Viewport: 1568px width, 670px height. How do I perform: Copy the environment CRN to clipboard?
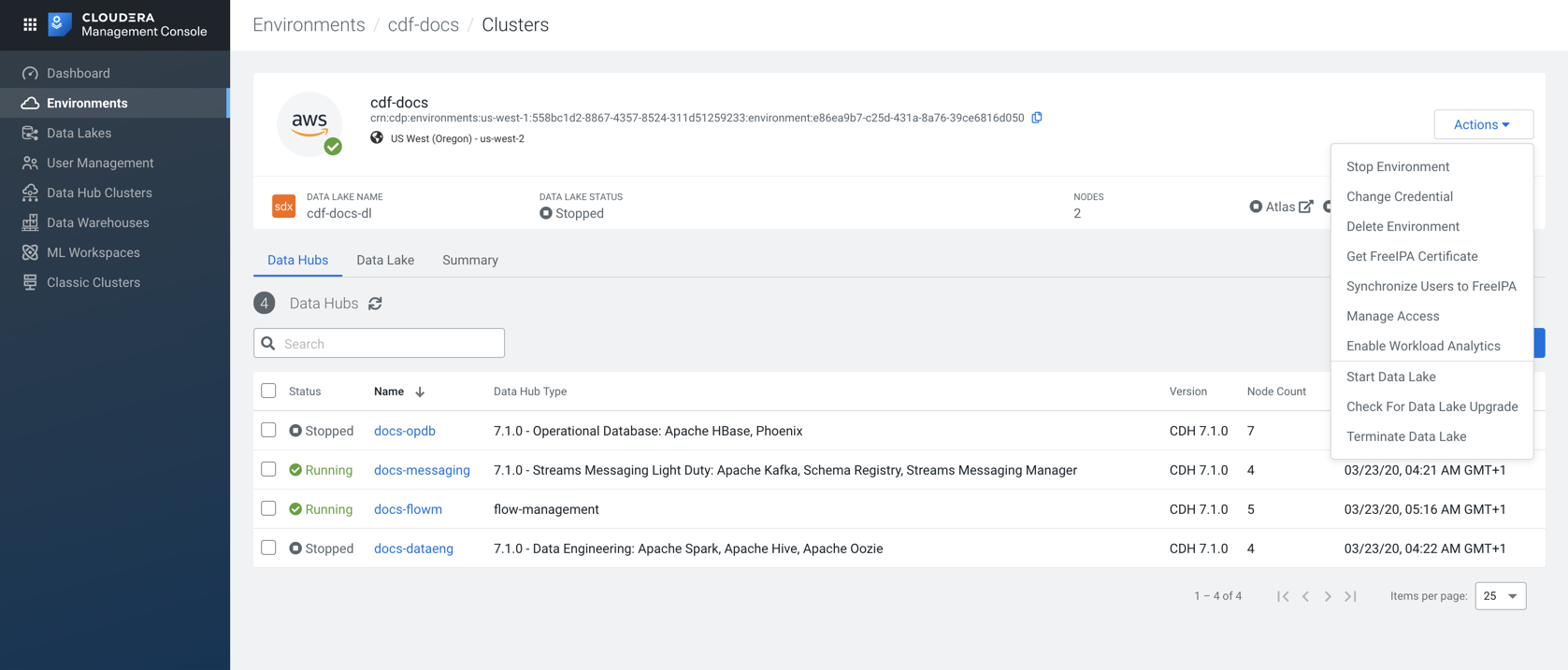pos(1037,118)
